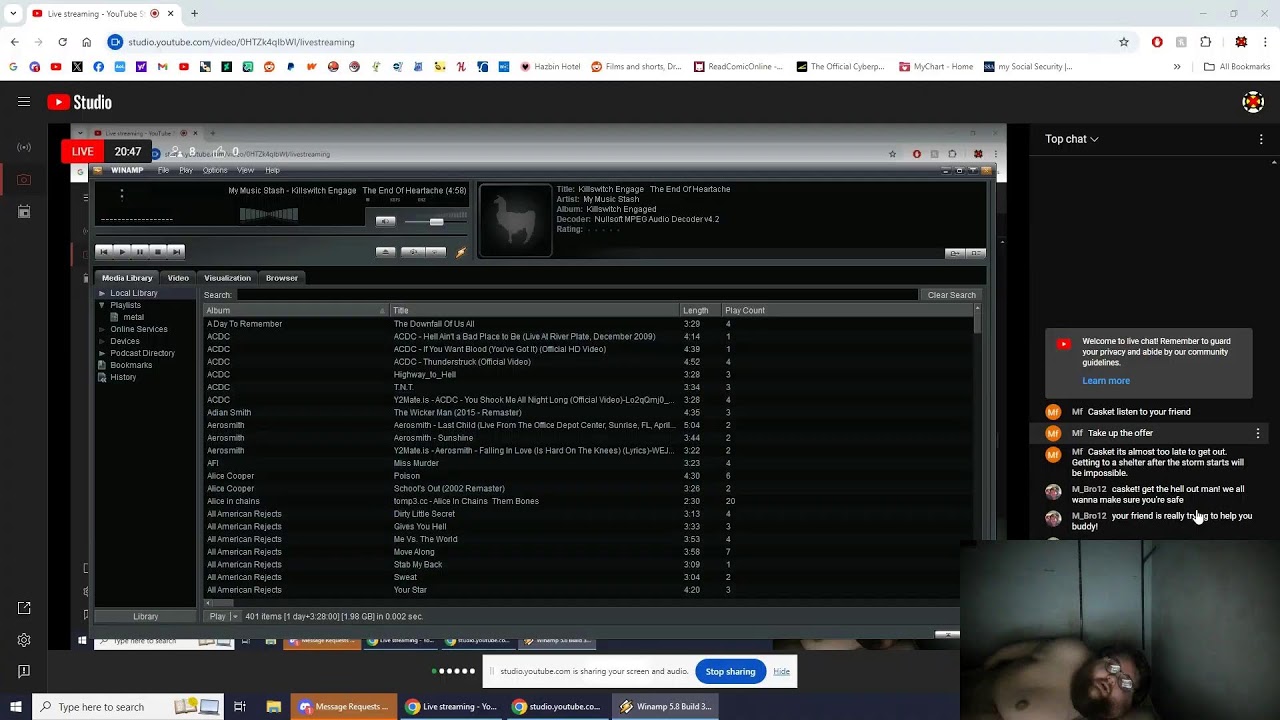Bookmark this page with the star icon
Screen dimensions: 1280x720
coord(1124,42)
